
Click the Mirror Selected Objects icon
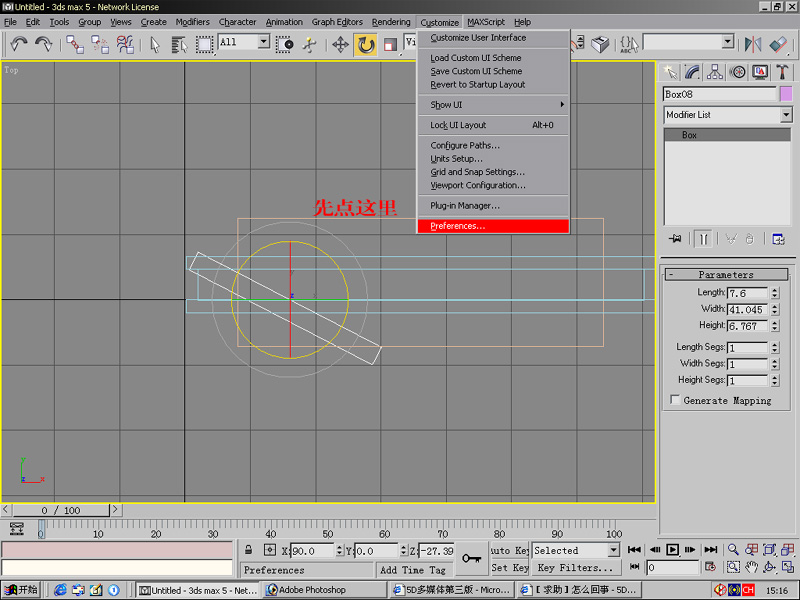click(x=753, y=44)
